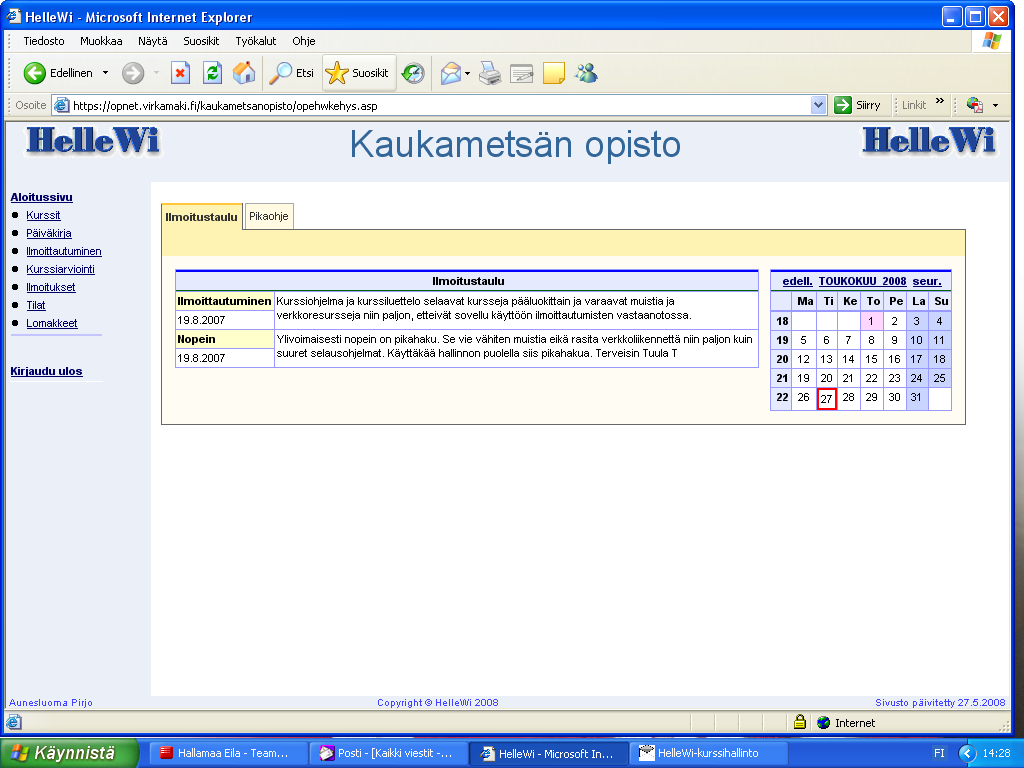This screenshot has height=768, width=1024.
Task: Click Sivusto päivitetty 27.5.2008 footer text
Action: pos(940,703)
